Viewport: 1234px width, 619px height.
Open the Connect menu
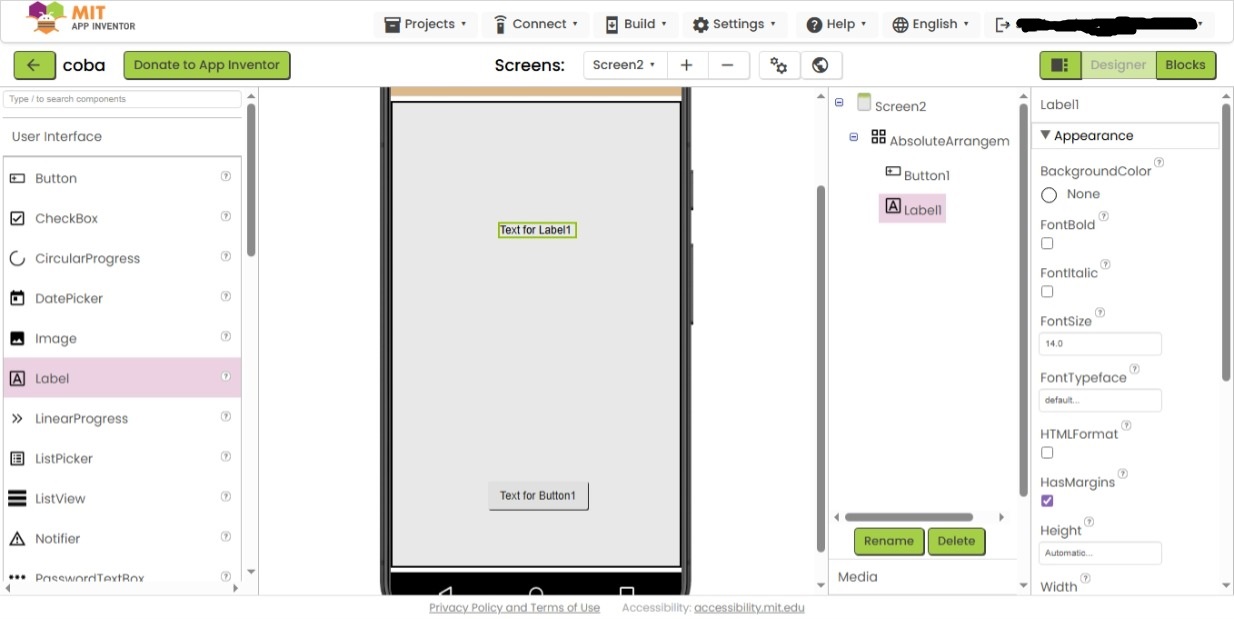pyautogui.click(x=538, y=24)
